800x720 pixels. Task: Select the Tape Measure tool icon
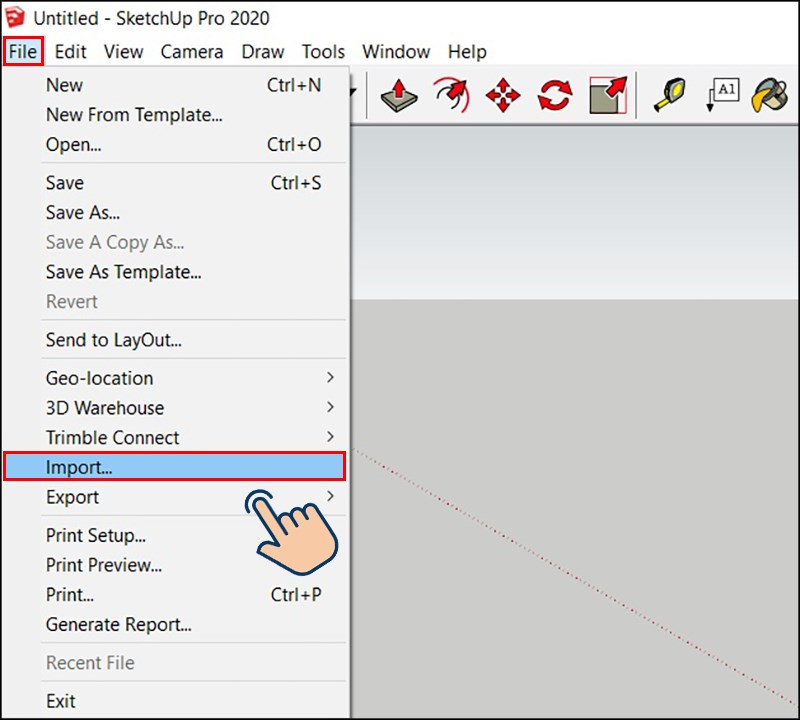click(x=669, y=94)
